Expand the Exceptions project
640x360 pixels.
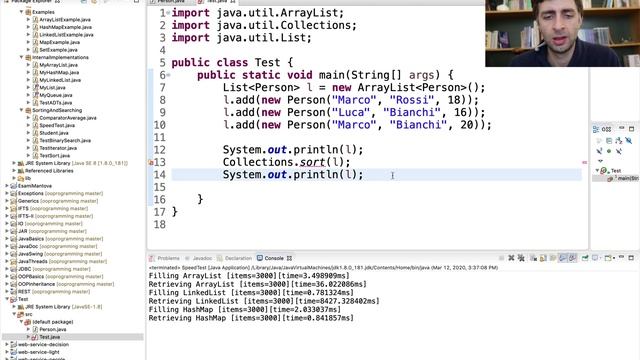click(7, 193)
